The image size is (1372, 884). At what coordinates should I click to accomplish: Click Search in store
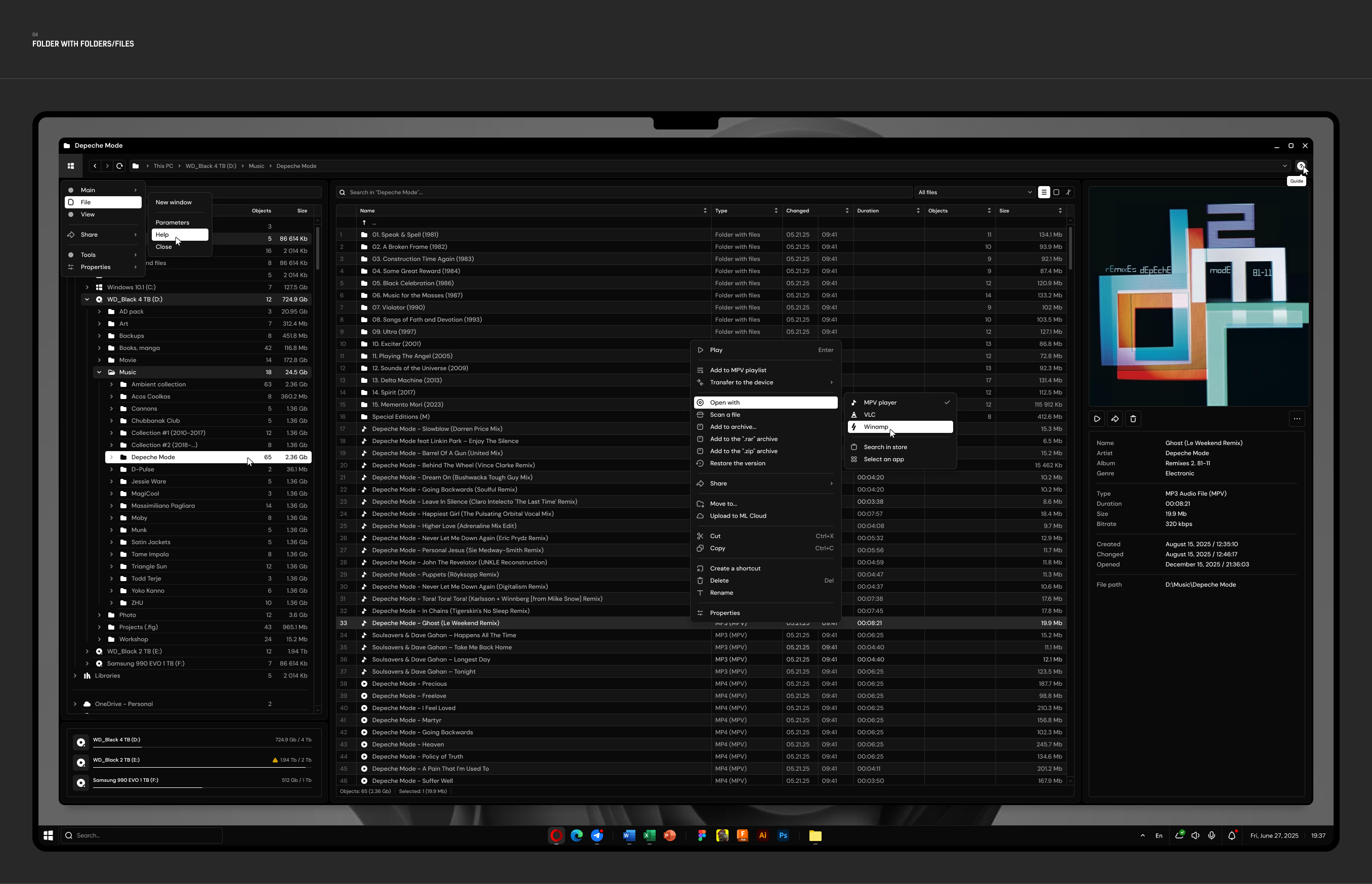pyautogui.click(x=885, y=447)
